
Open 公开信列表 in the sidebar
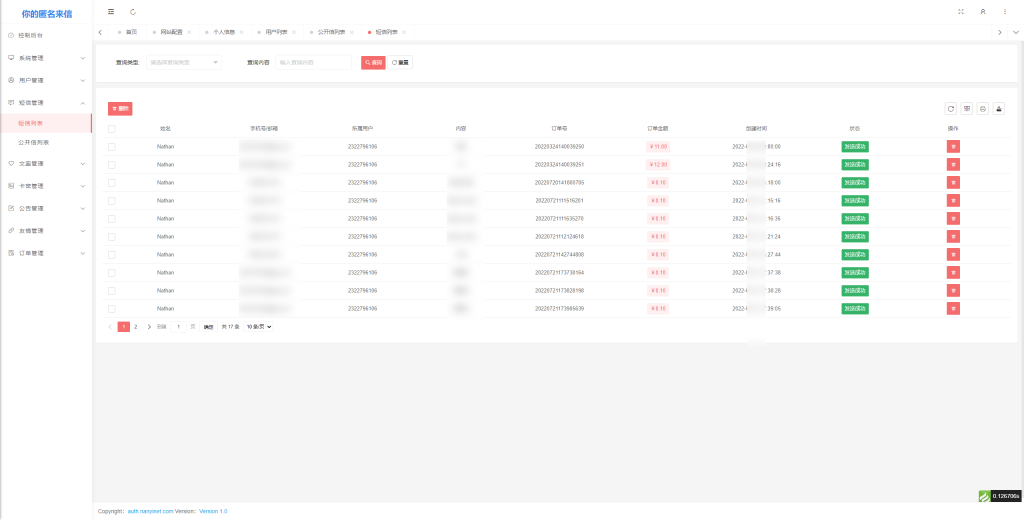tap(34, 142)
